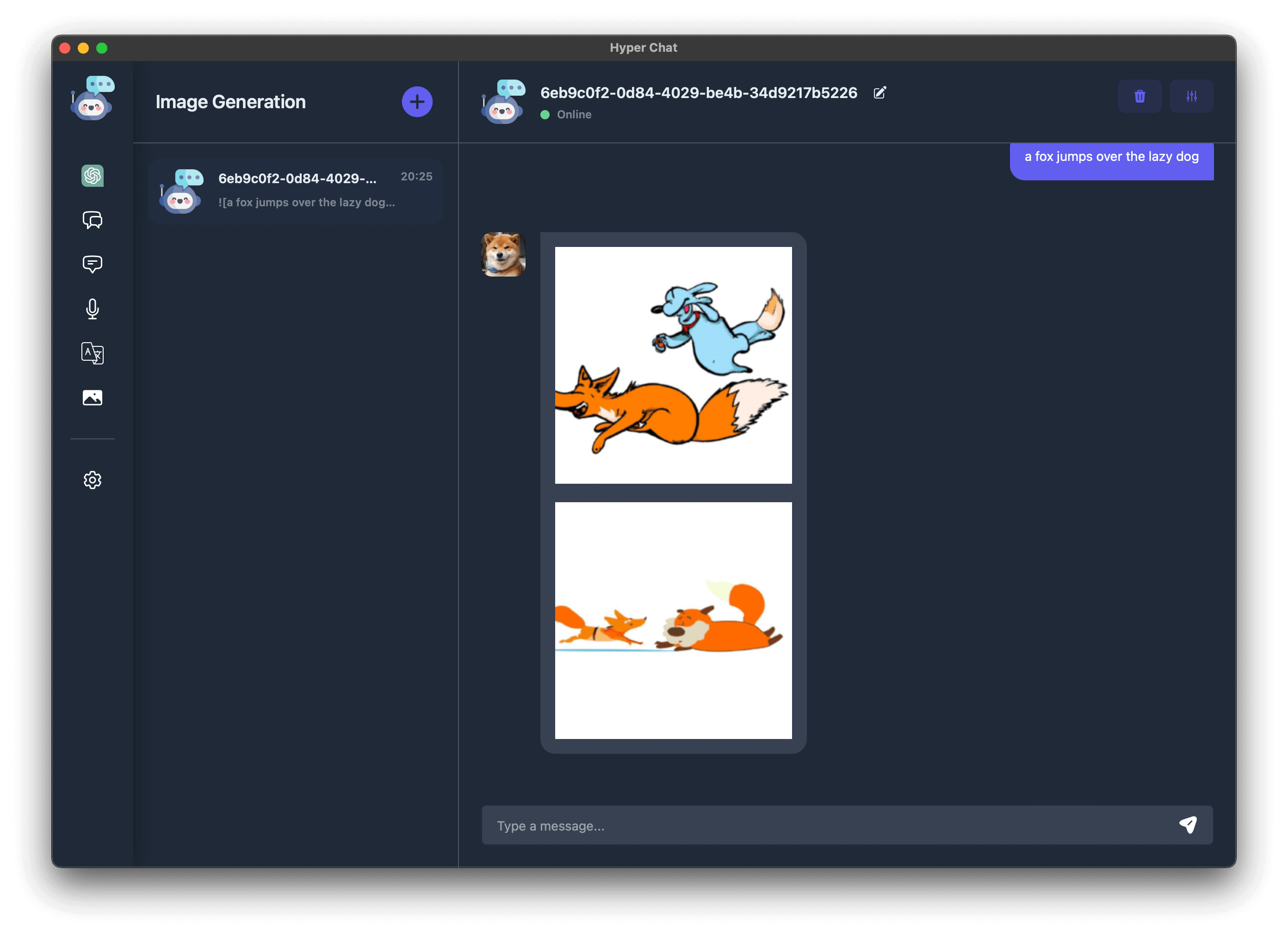Send the message with the paper plane
The image size is (1288, 936).
coord(1188,825)
